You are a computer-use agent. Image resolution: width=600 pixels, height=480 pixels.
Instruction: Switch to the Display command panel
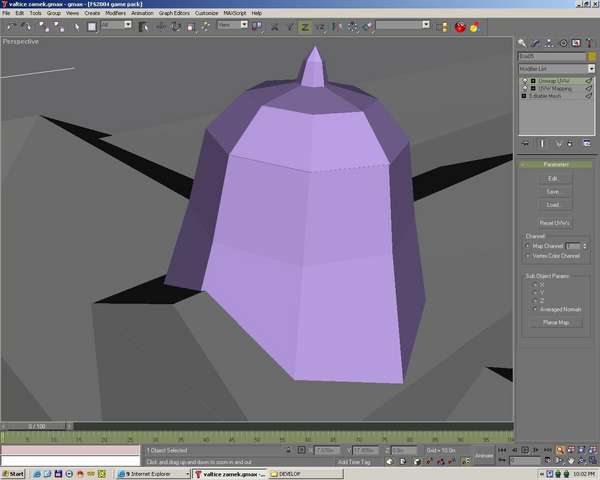576,43
